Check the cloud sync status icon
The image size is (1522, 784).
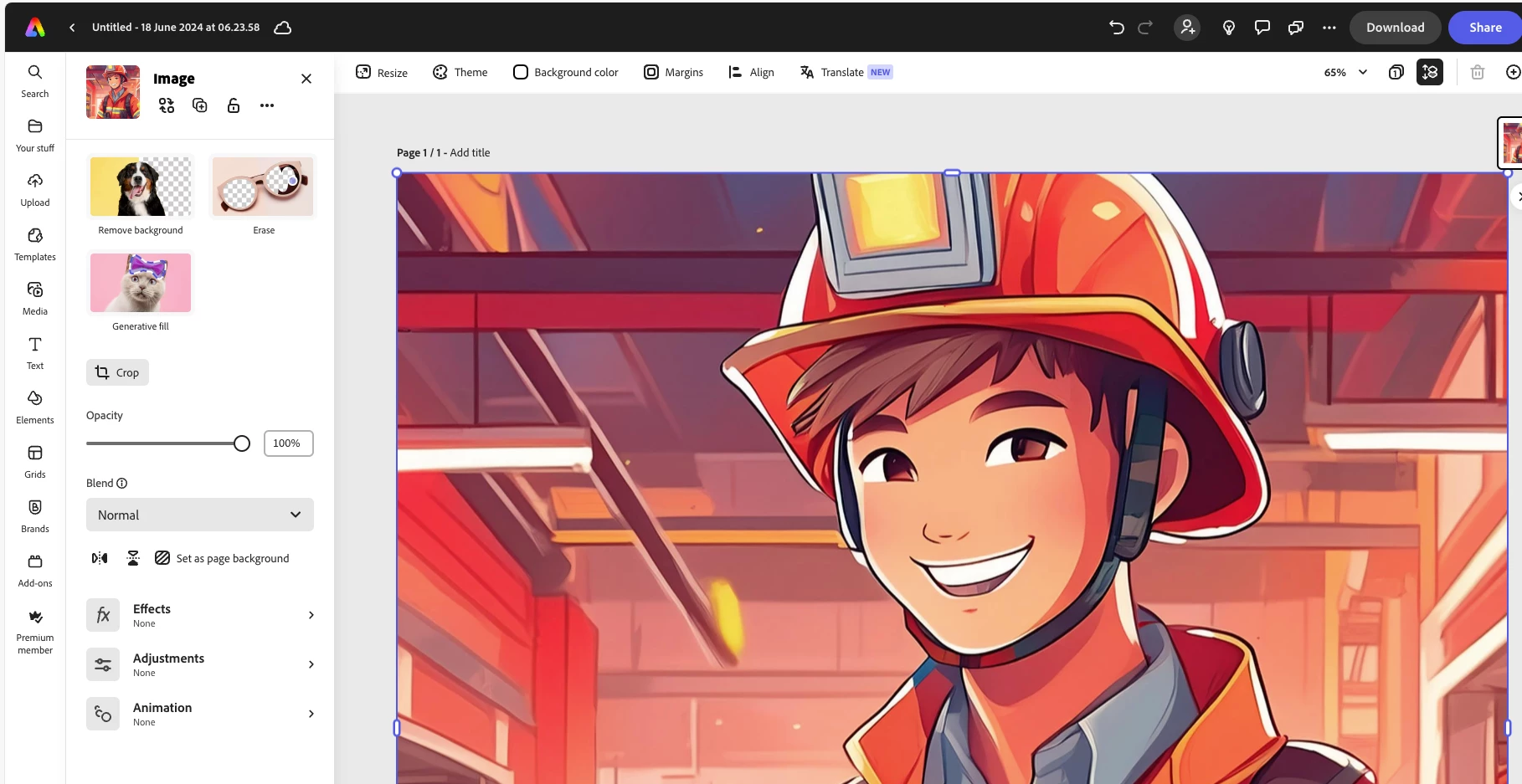coord(283,28)
